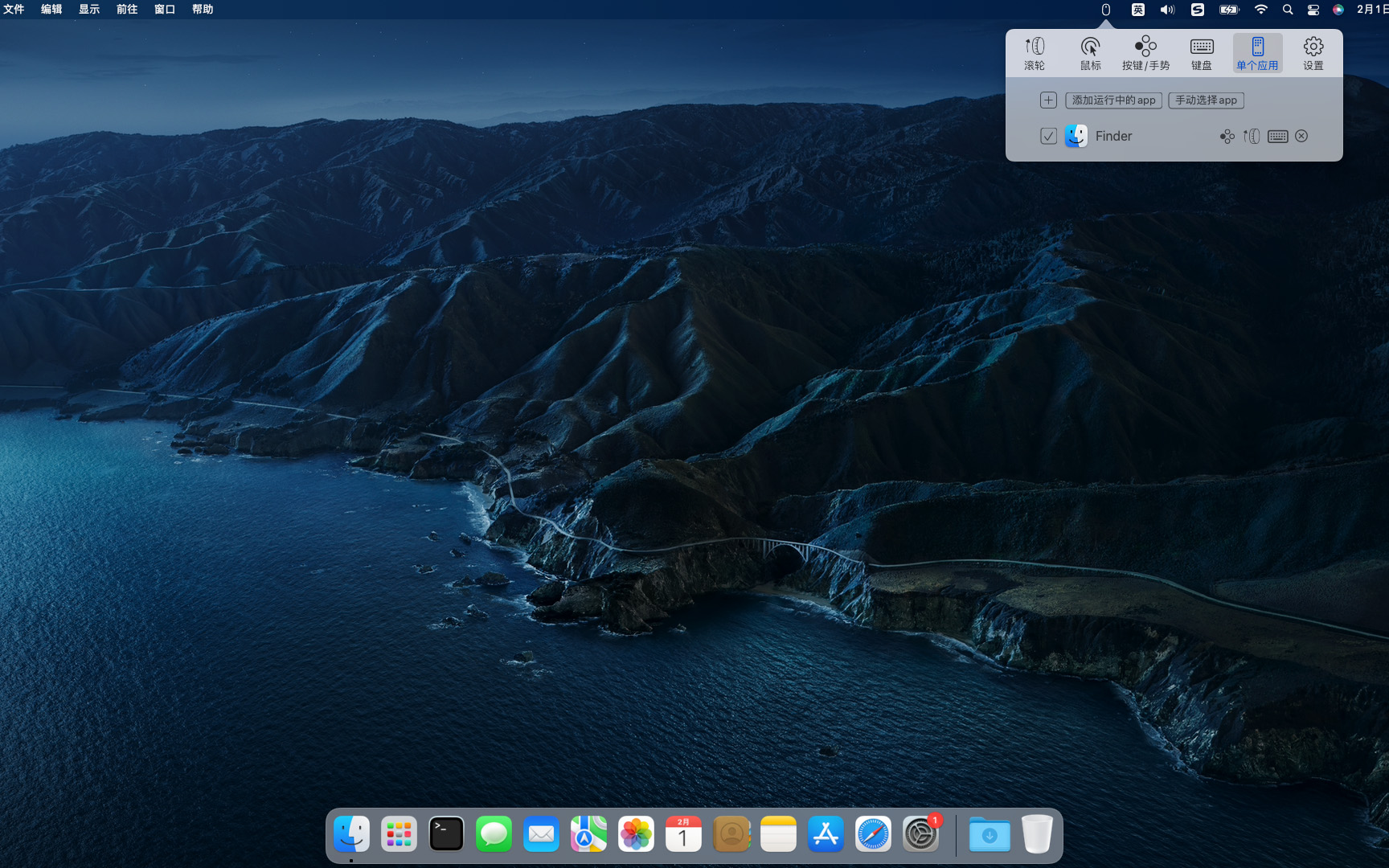This screenshot has height=868, width=1389.
Task: Open the 滚轮 scroll wheel tab
Action: [x=1035, y=53]
